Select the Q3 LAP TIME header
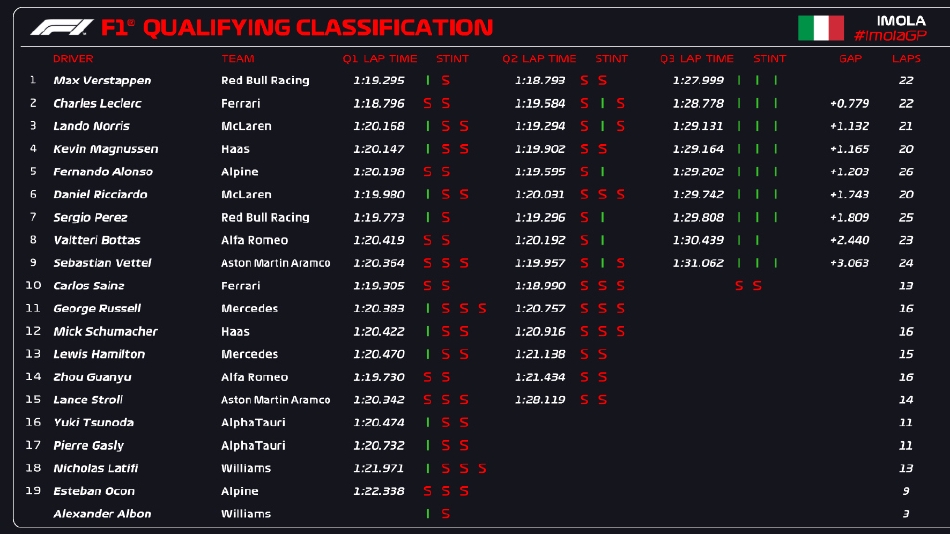This screenshot has height=534, width=950. tap(696, 59)
